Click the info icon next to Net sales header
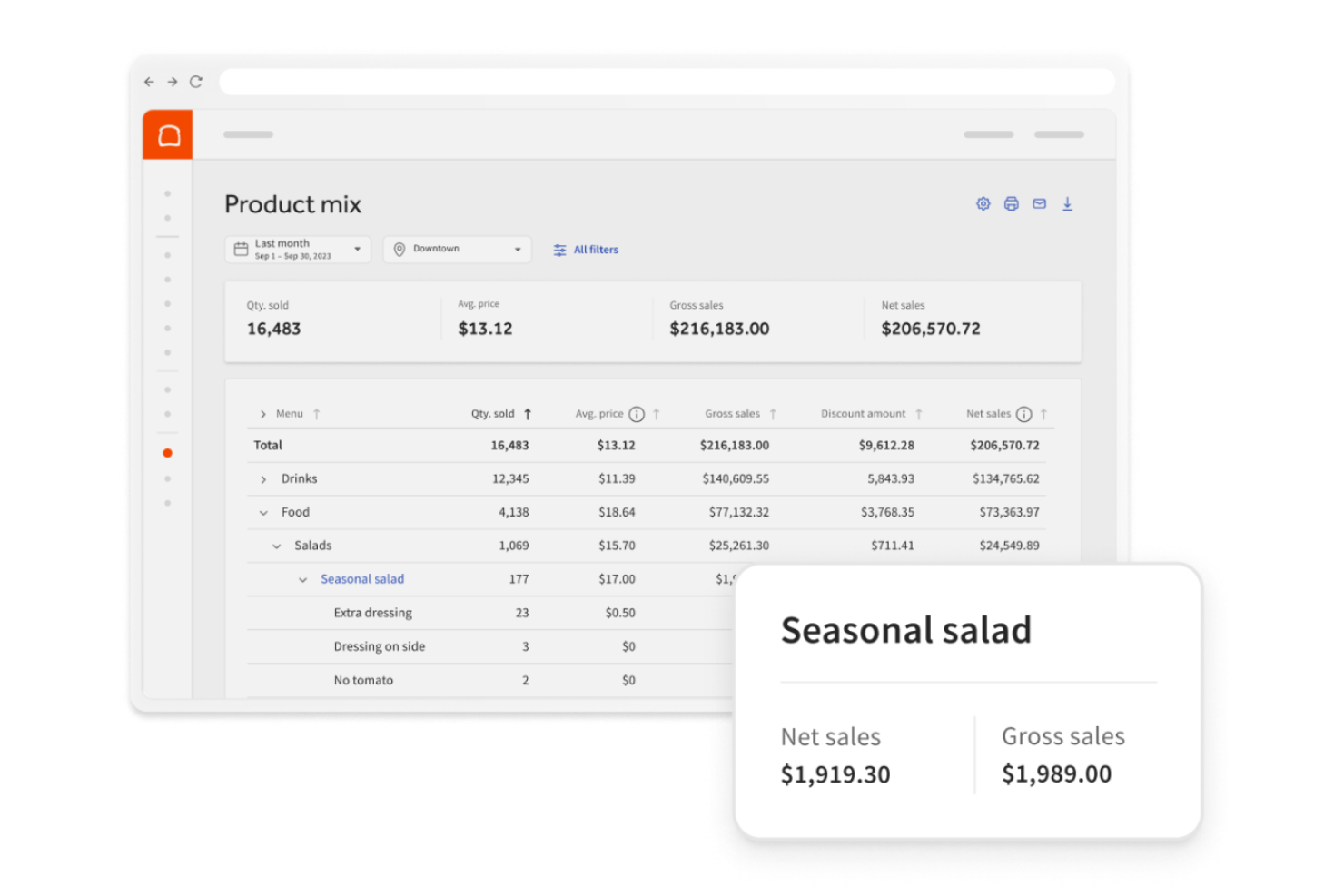 [1025, 414]
